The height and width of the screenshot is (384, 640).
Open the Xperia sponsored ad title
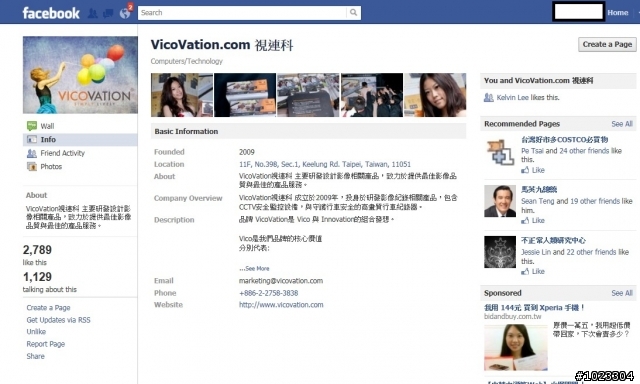pos(534,308)
